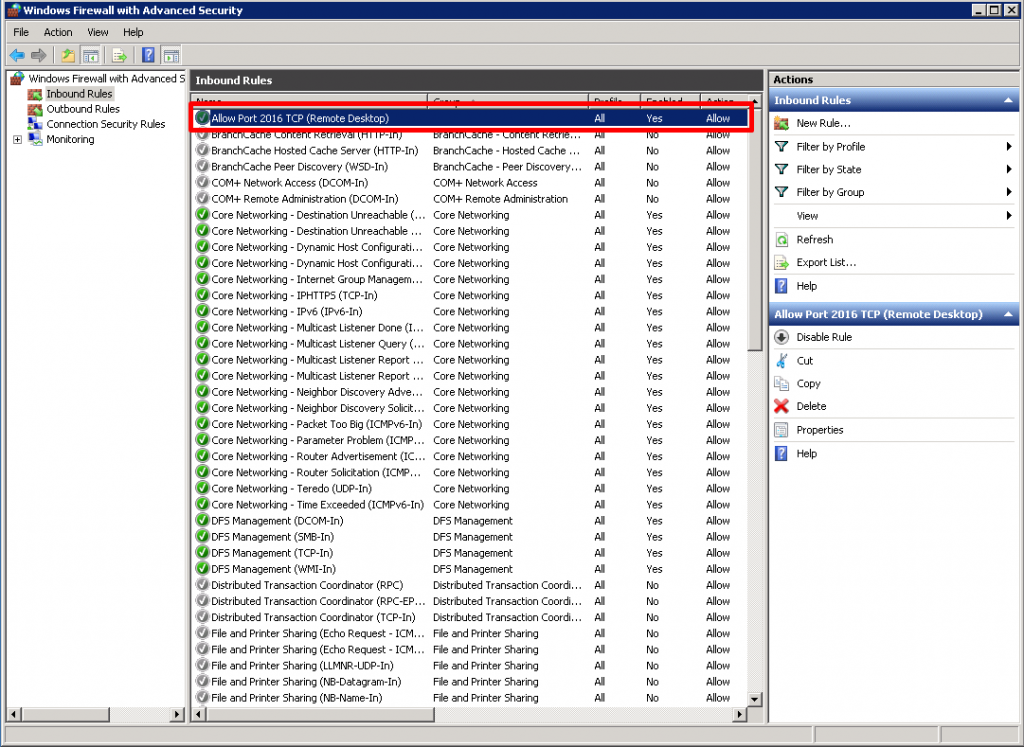Image resolution: width=1024 pixels, height=747 pixels.
Task: Open the Action menu
Action: tap(58, 32)
